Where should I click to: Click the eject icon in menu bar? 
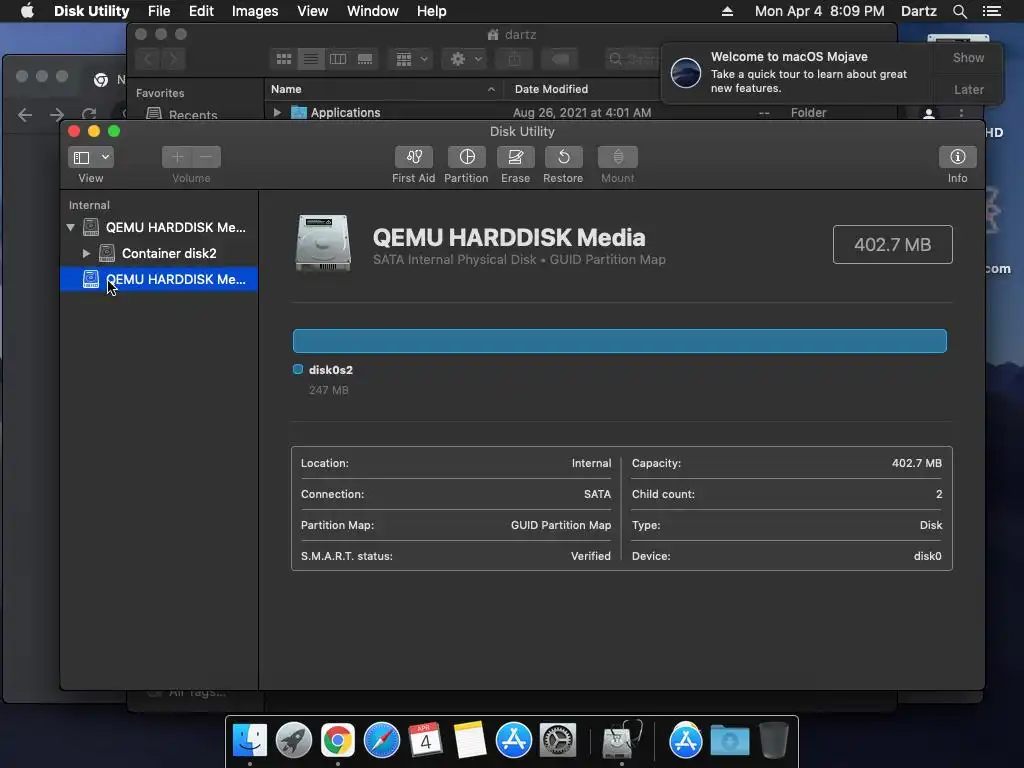coord(728,11)
